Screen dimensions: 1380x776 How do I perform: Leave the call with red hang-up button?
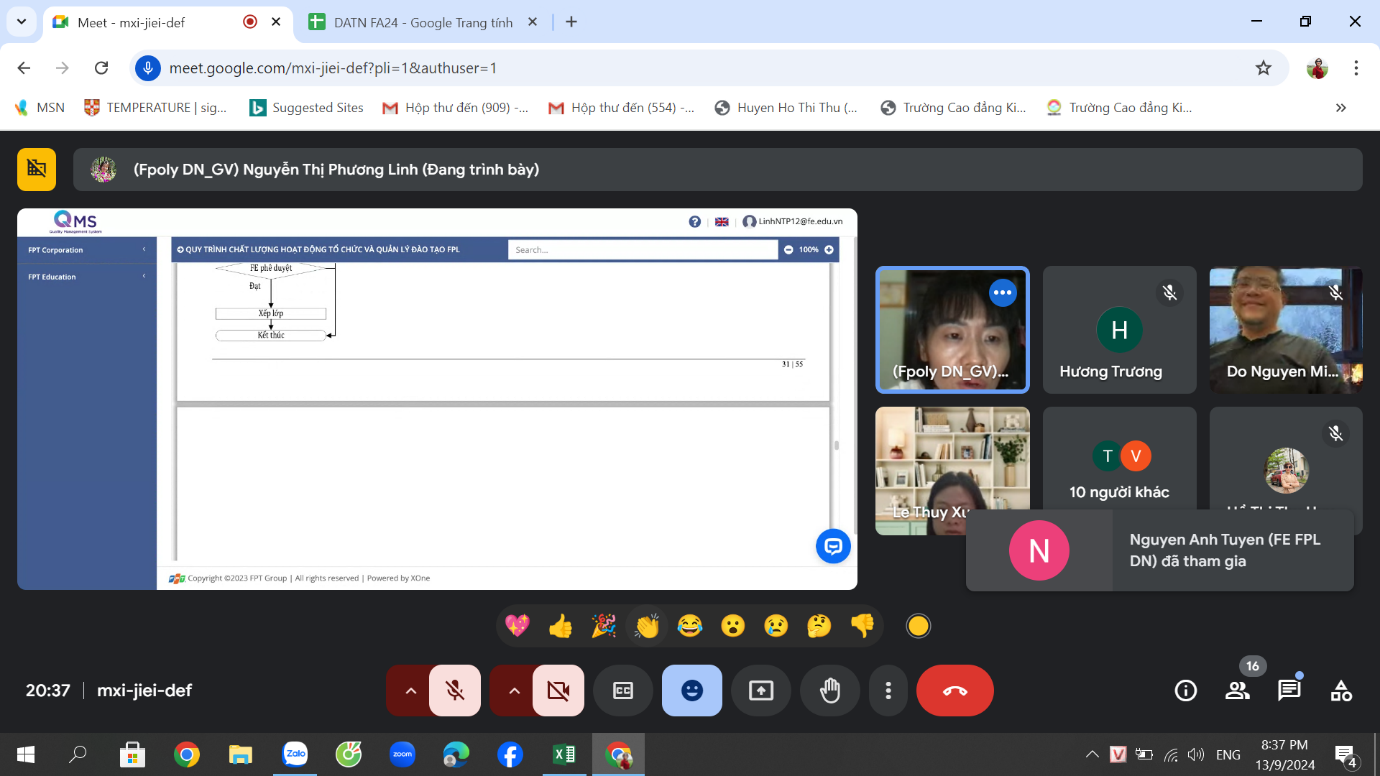point(955,691)
